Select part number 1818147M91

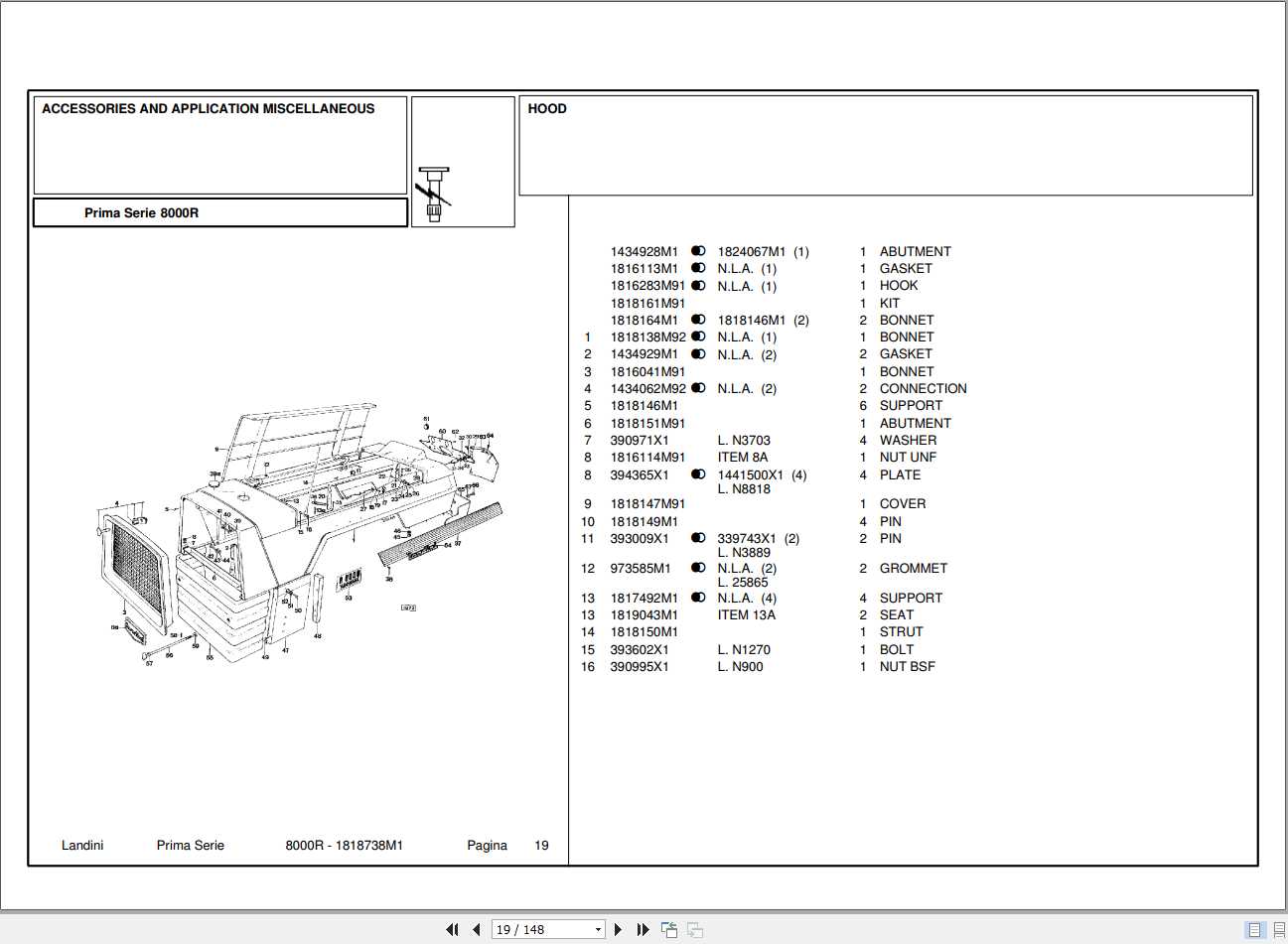point(647,503)
